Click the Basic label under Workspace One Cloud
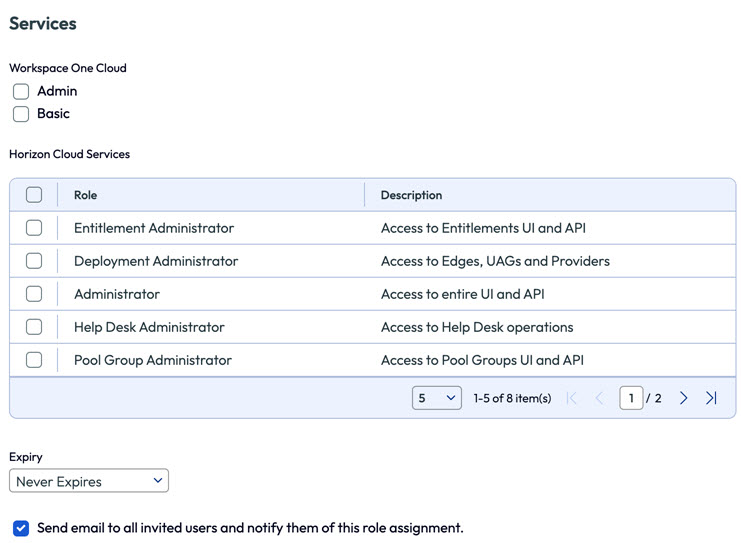Screen dimensions: 741x543 pyautogui.click(x=53, y=113)
